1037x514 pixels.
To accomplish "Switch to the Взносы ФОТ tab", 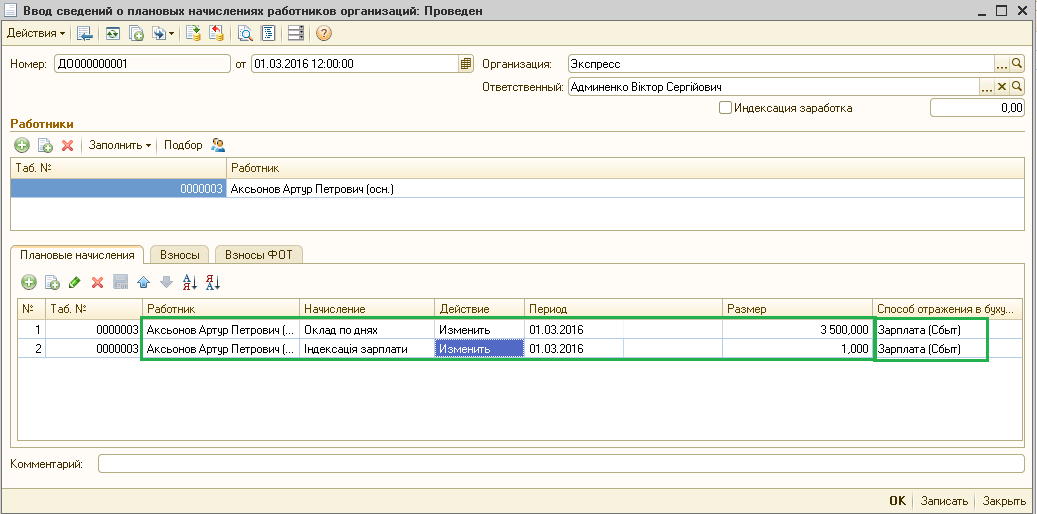I will [x=259, y=255].
